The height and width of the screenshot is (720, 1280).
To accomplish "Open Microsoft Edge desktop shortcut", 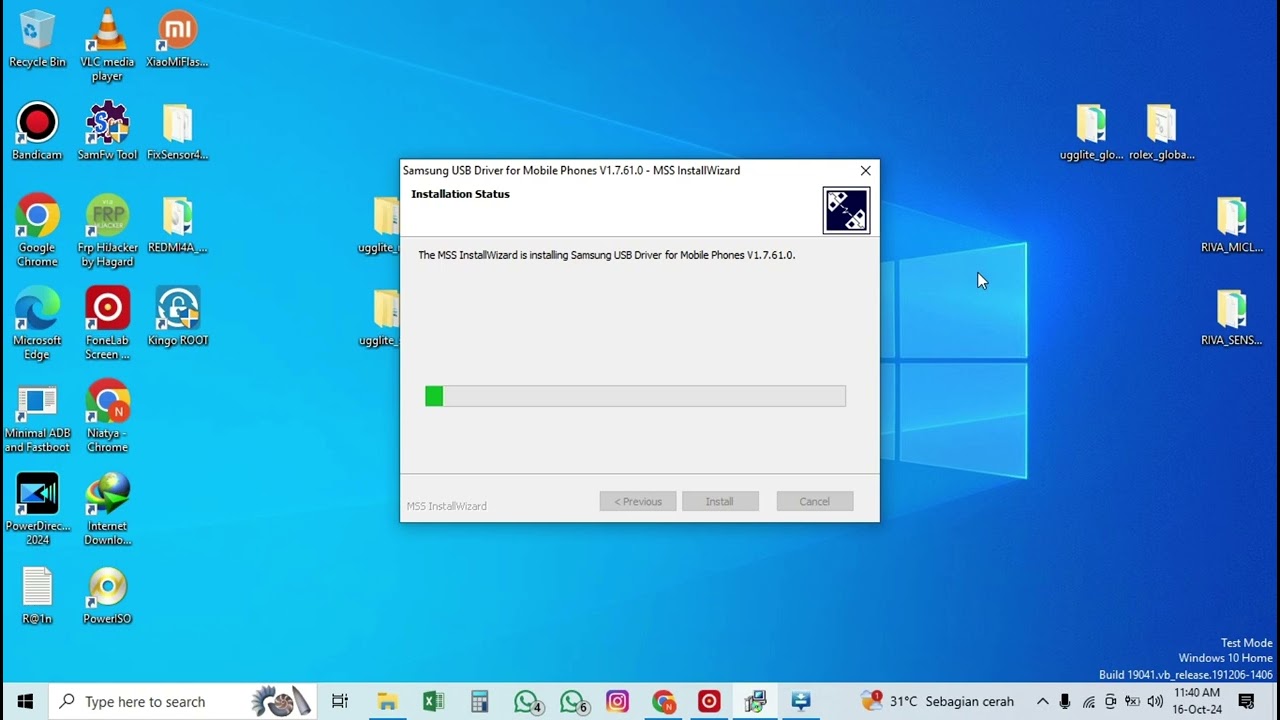I will click(37, 324).
